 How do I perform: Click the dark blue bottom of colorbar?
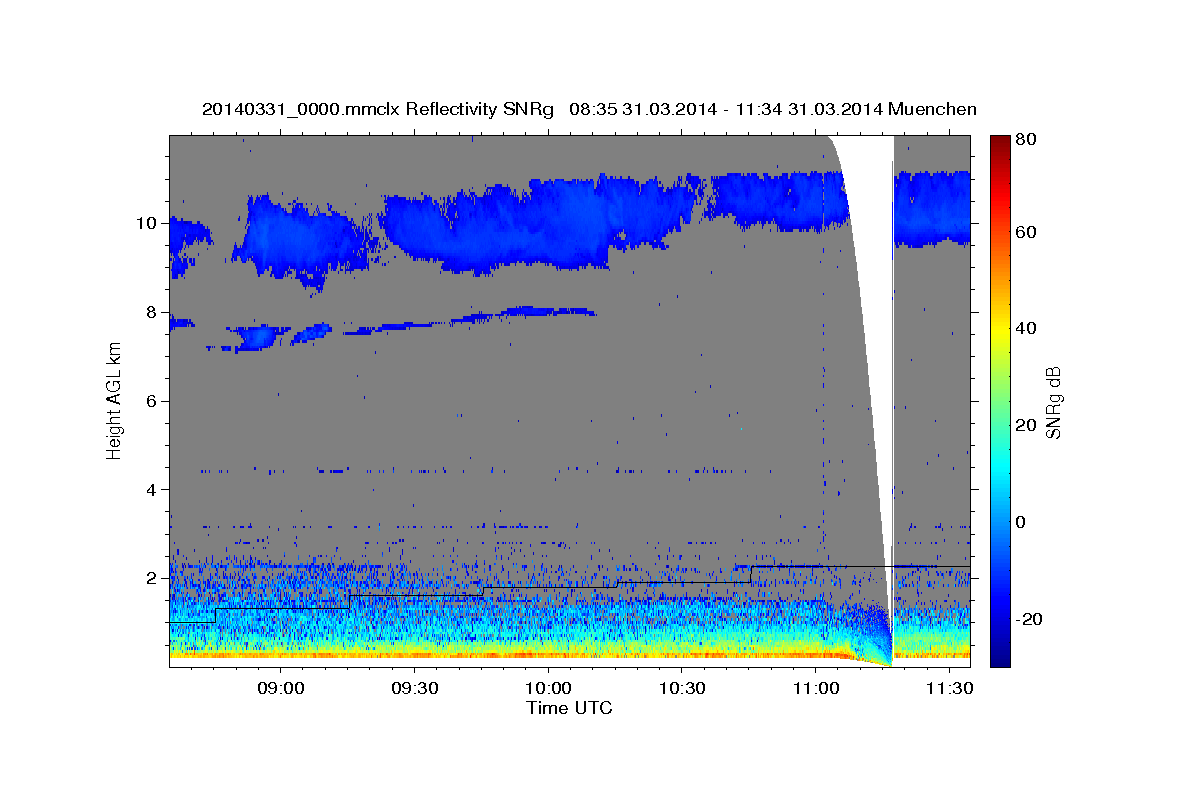click(x=999, y=656)
